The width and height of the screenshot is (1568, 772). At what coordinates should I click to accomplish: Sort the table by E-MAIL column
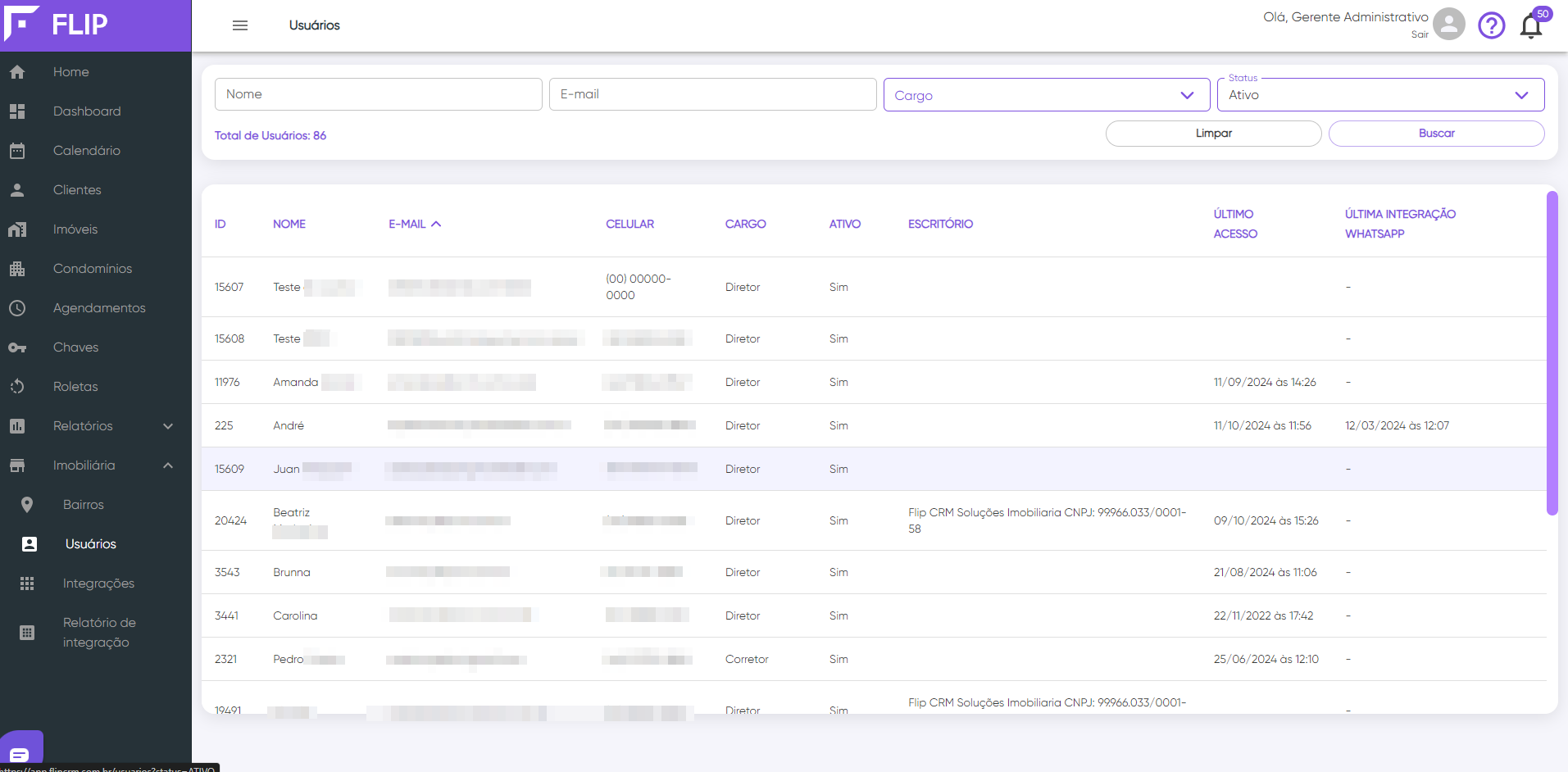point(415,224)
